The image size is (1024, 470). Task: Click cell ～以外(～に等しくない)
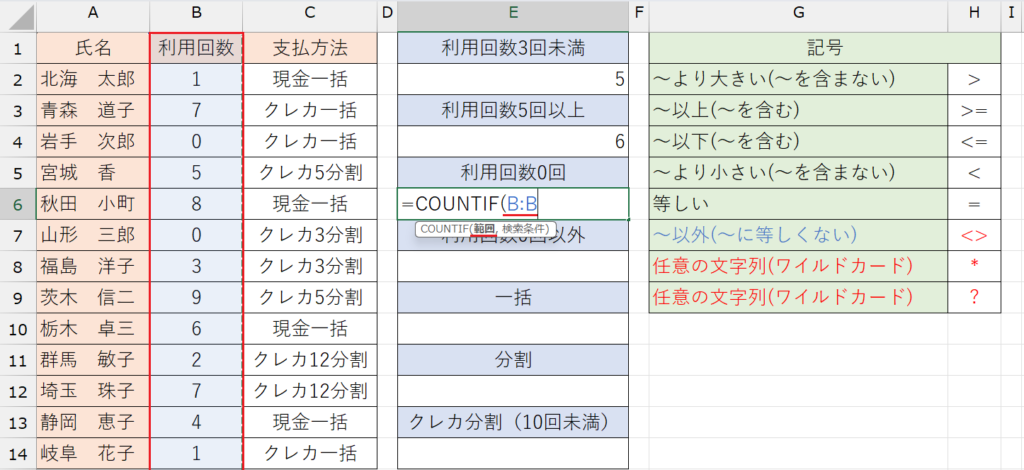point(798,235)
